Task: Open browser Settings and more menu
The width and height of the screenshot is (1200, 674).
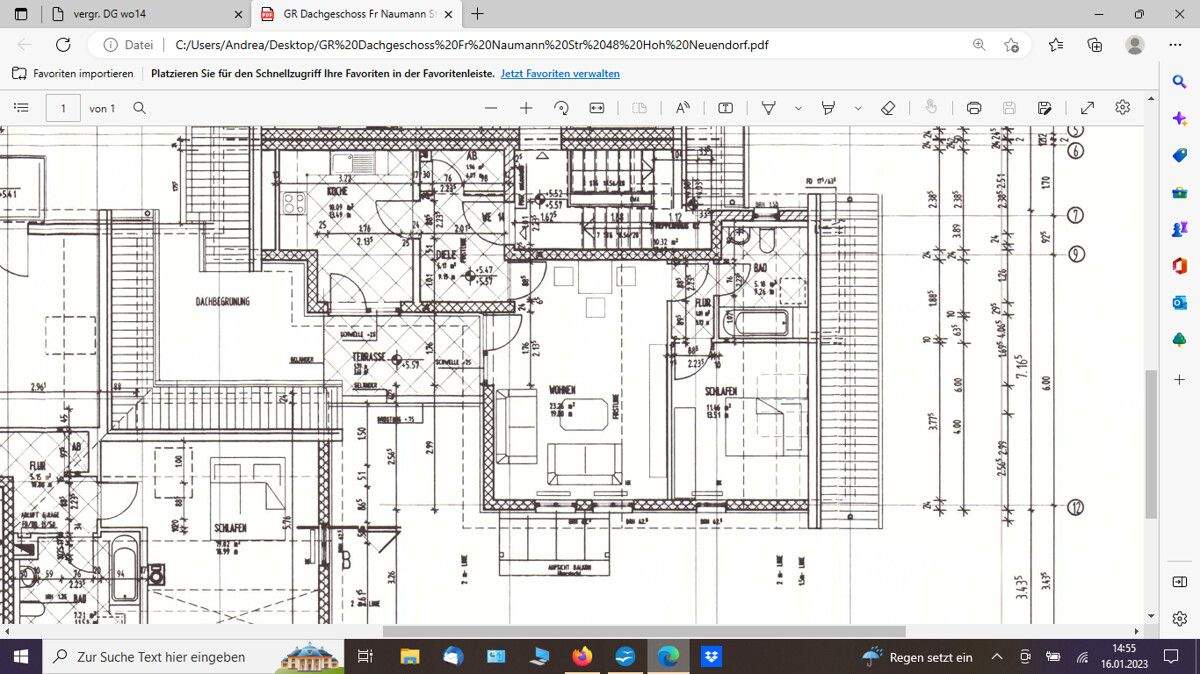Action: 1175,44
